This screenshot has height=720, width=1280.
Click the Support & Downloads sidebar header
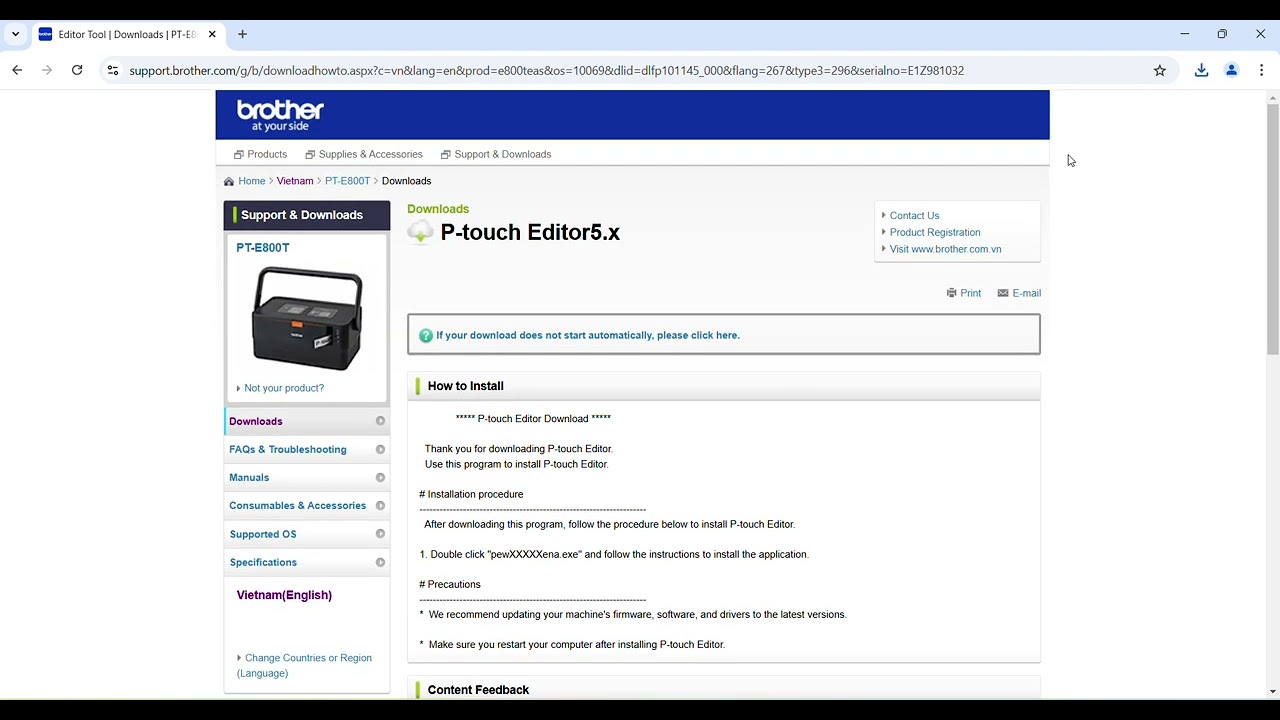click(307, 215)
